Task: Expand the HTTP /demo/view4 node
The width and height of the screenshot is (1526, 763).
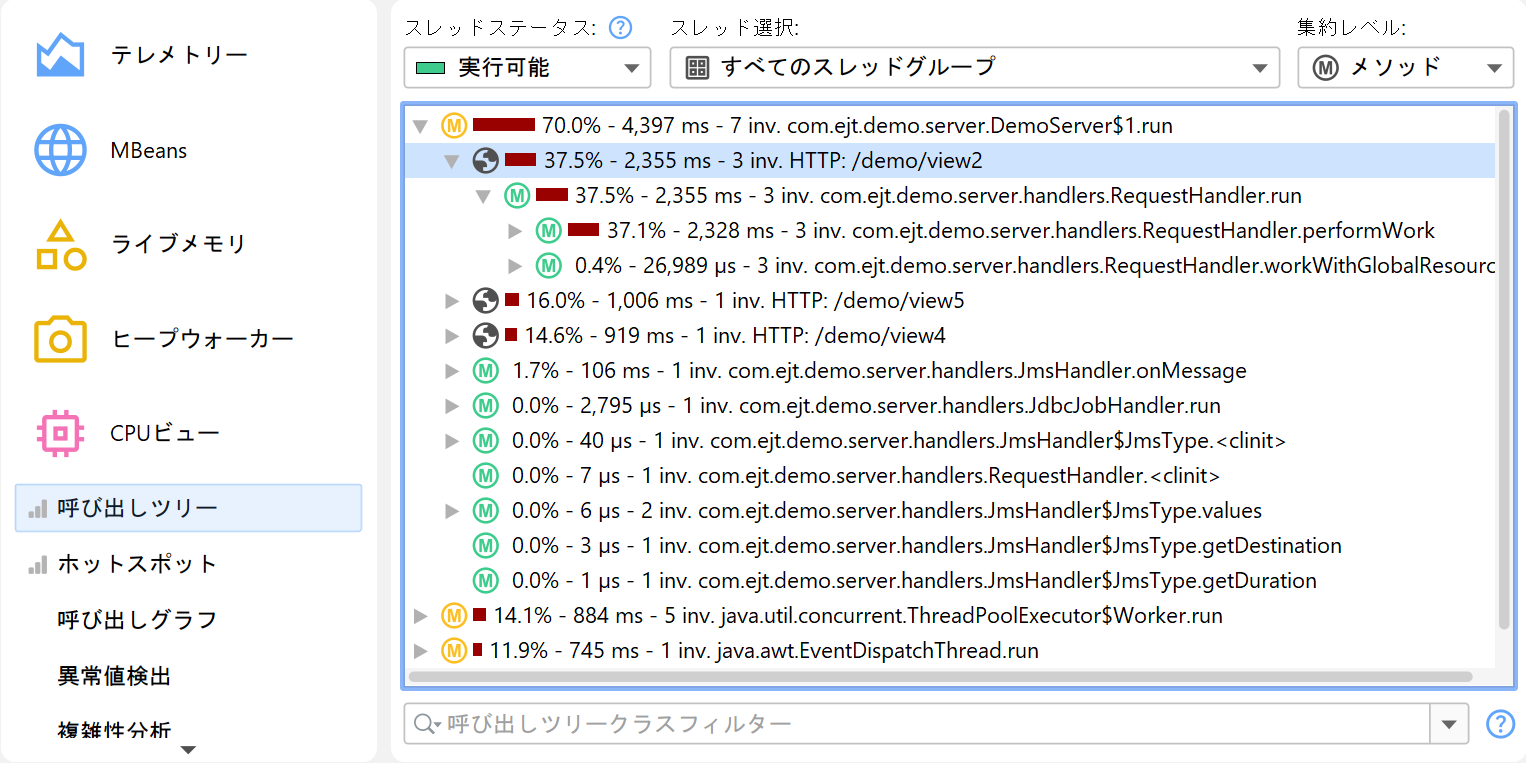Action: tap(452, 336)
